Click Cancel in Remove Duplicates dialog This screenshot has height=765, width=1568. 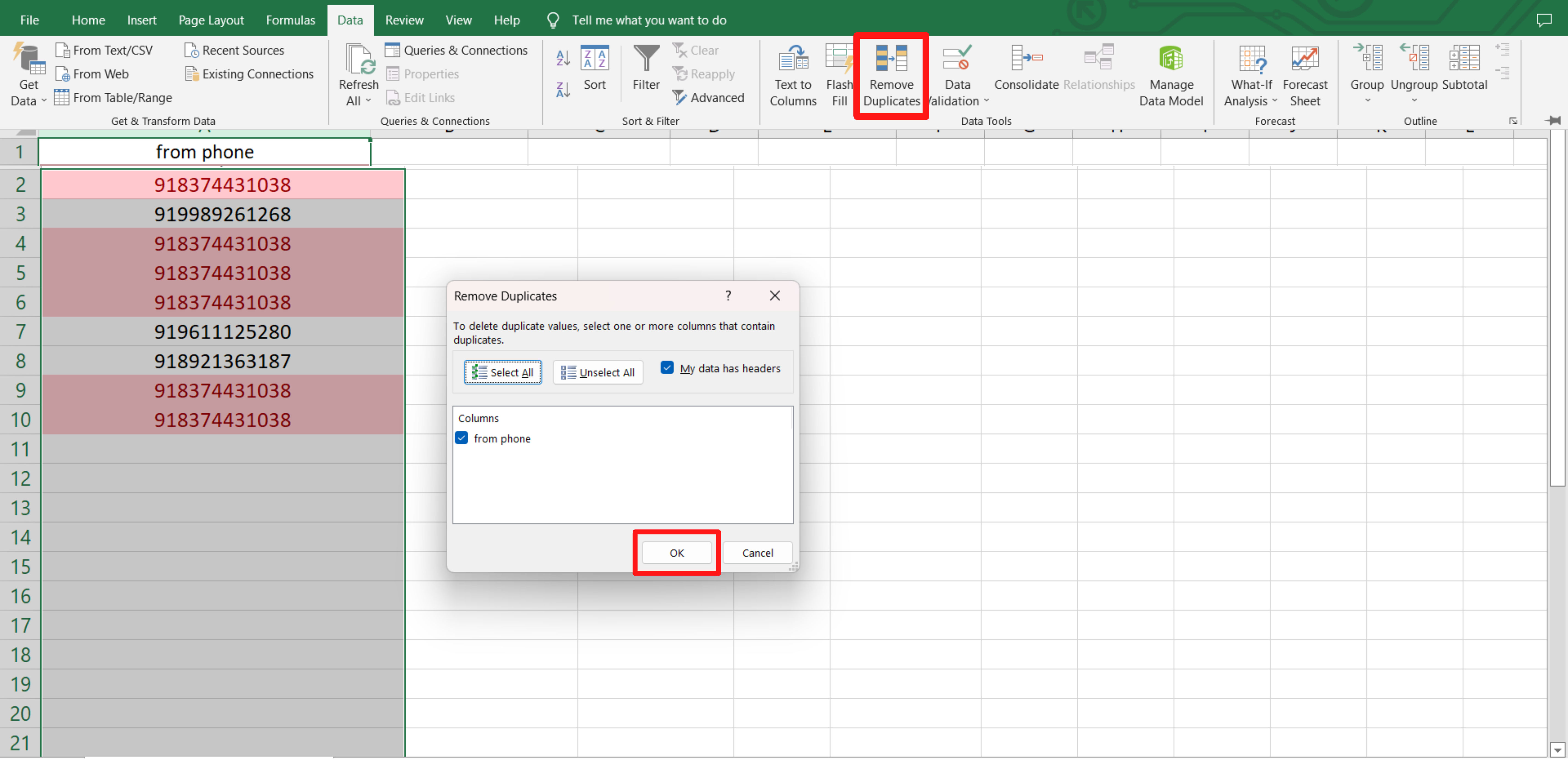click(757, 553)
